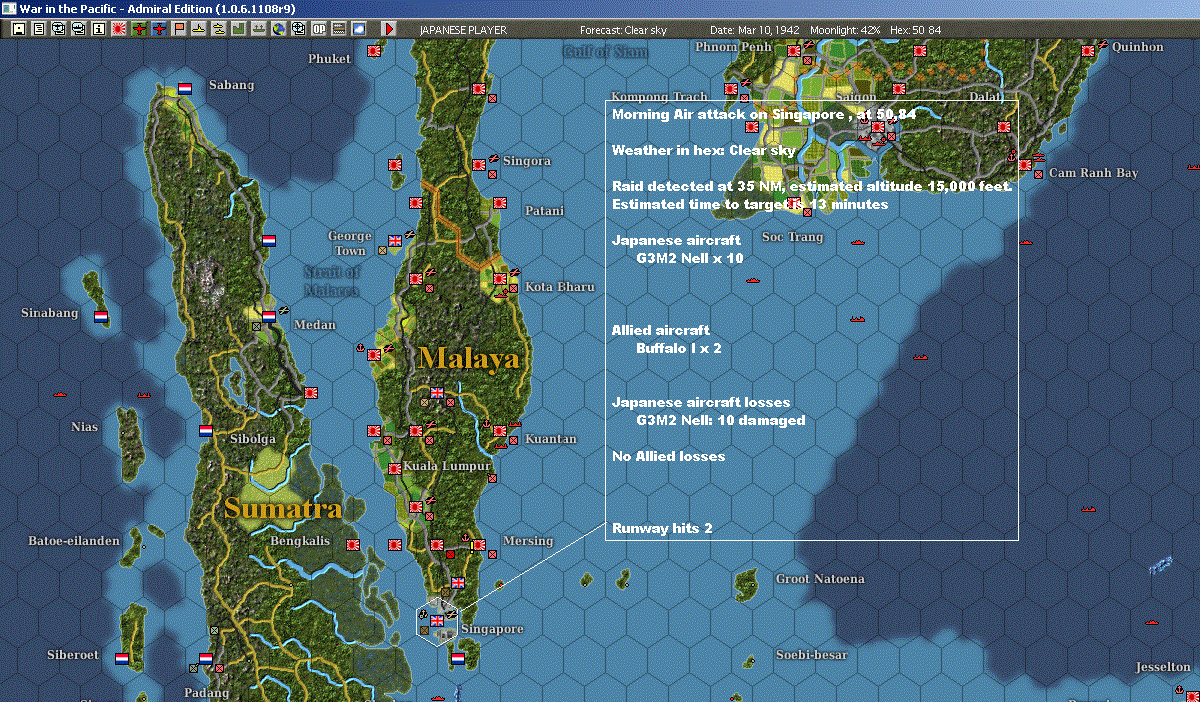
Task: Click the Soebi-besar island label
Action: click(x=811, y=655)
